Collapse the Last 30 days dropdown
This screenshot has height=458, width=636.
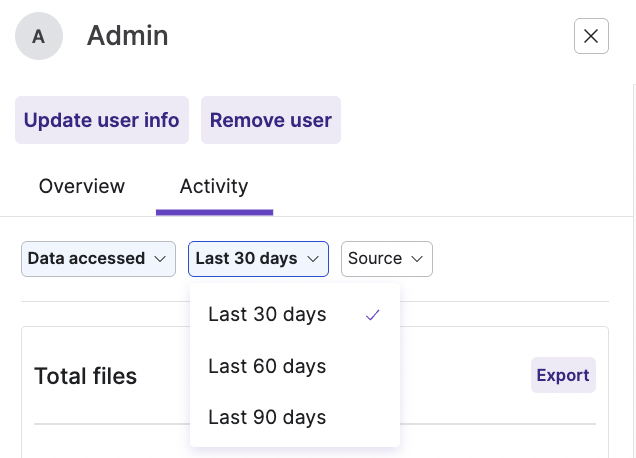(258, 259)
